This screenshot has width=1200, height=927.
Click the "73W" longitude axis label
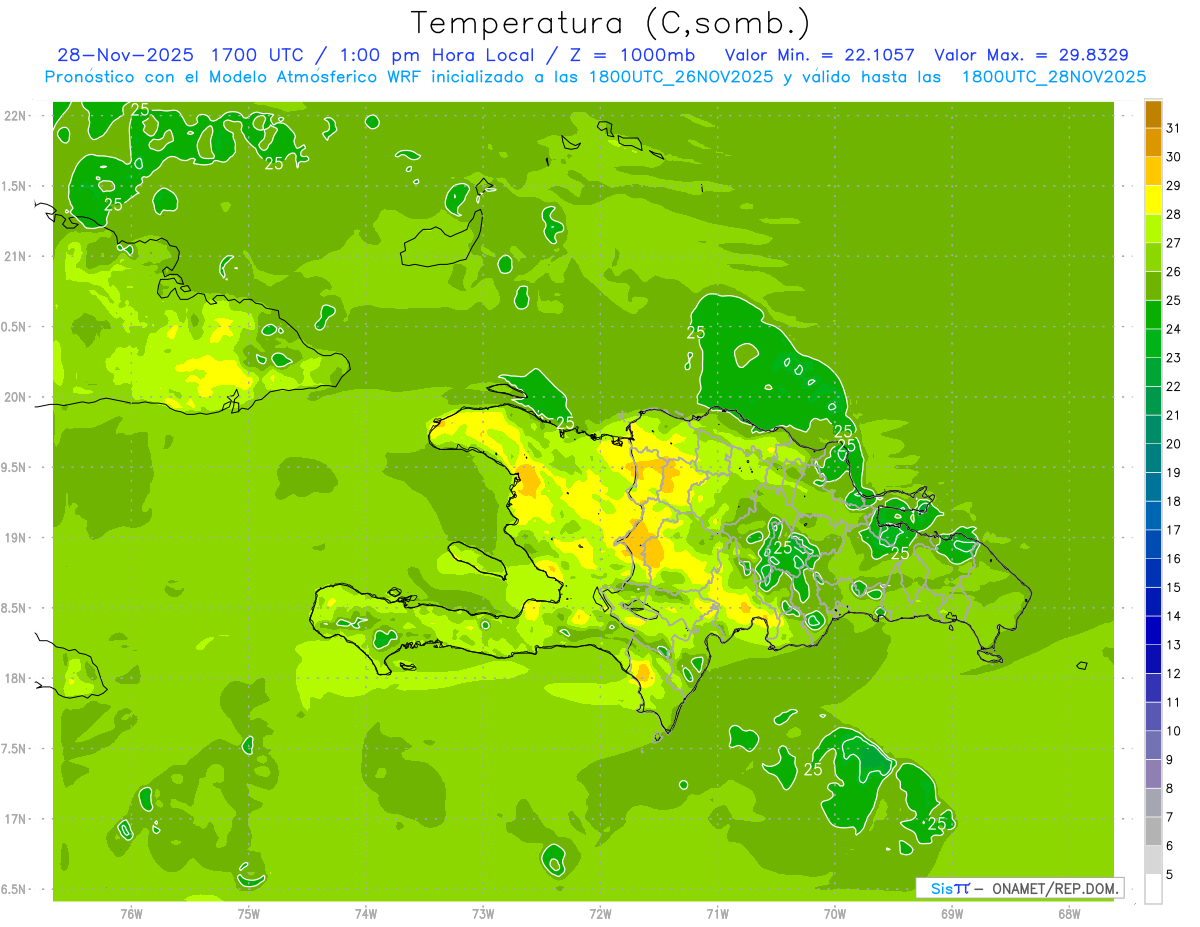[483, 913]
